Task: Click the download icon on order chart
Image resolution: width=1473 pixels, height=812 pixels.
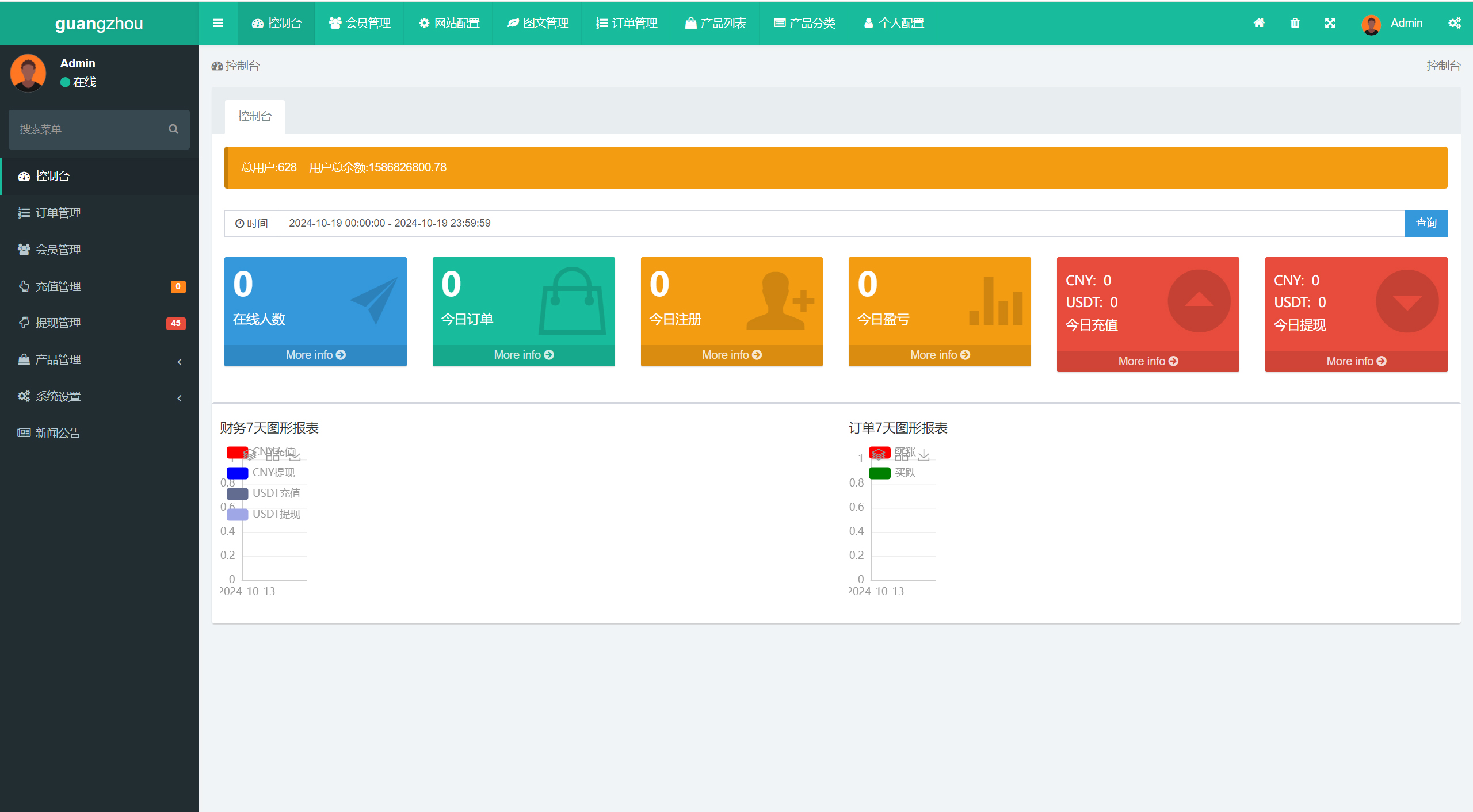Action: (924, 455)
